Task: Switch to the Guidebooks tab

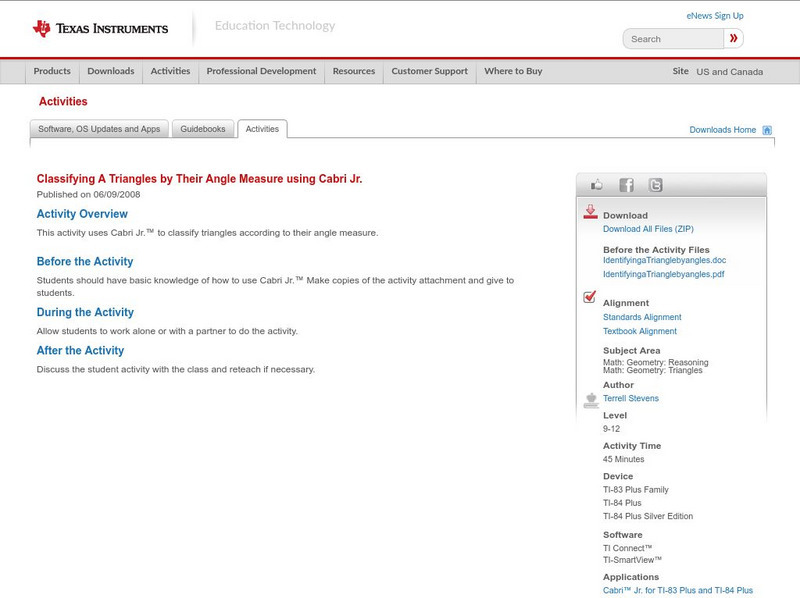Action: pyautogui.click(x=203, y=129)
